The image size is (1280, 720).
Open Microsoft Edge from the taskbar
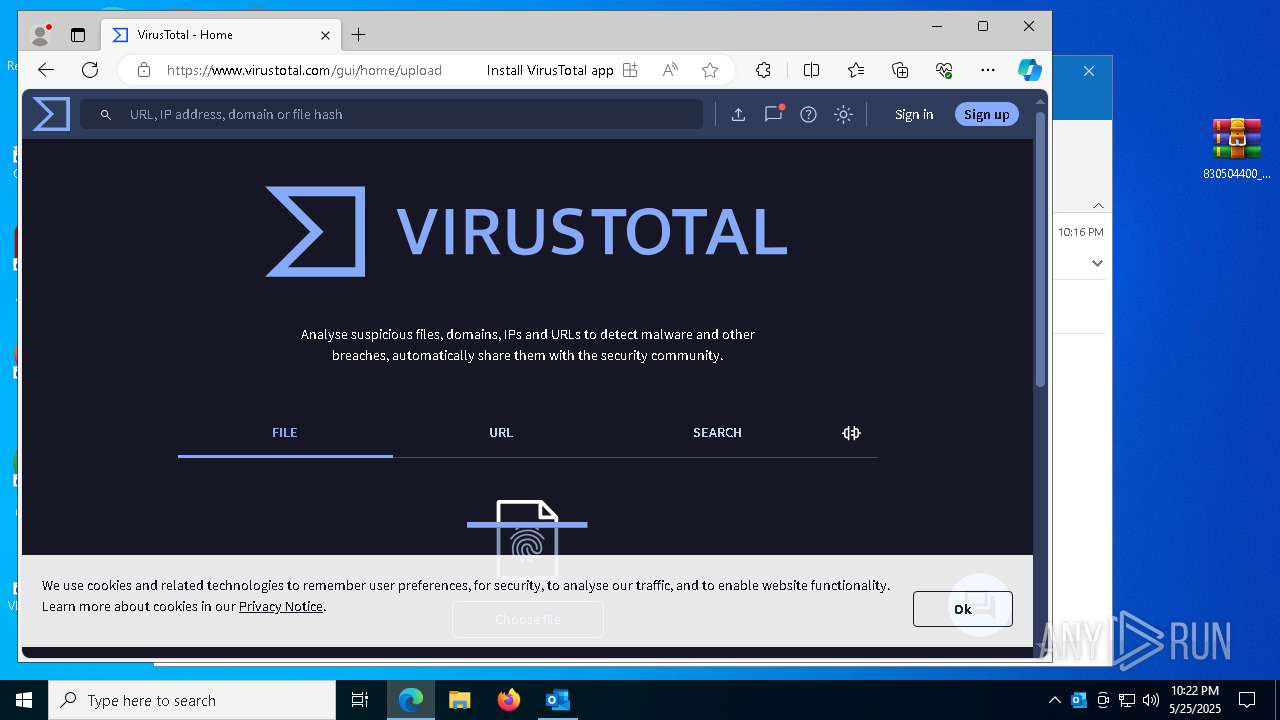tap(411, 700)
